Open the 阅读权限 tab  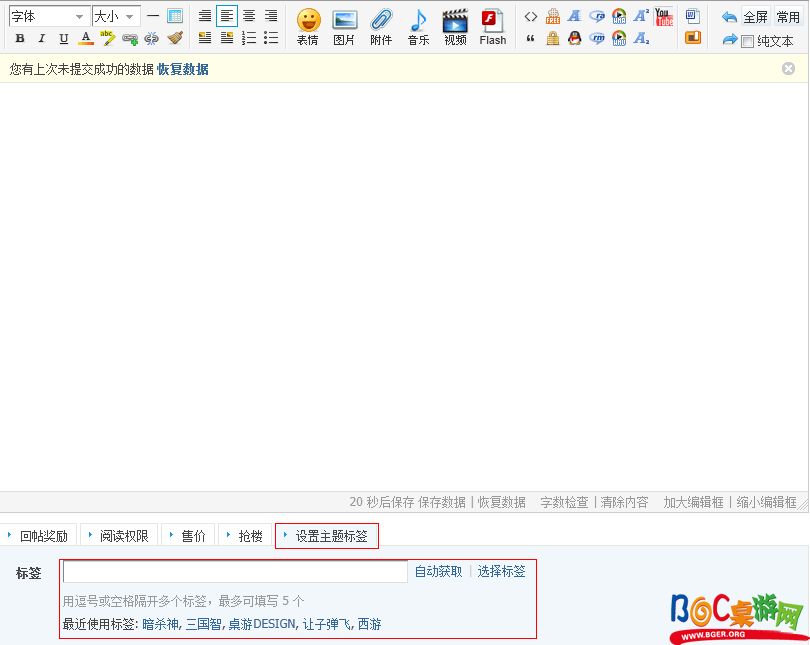tap(119, 536)
